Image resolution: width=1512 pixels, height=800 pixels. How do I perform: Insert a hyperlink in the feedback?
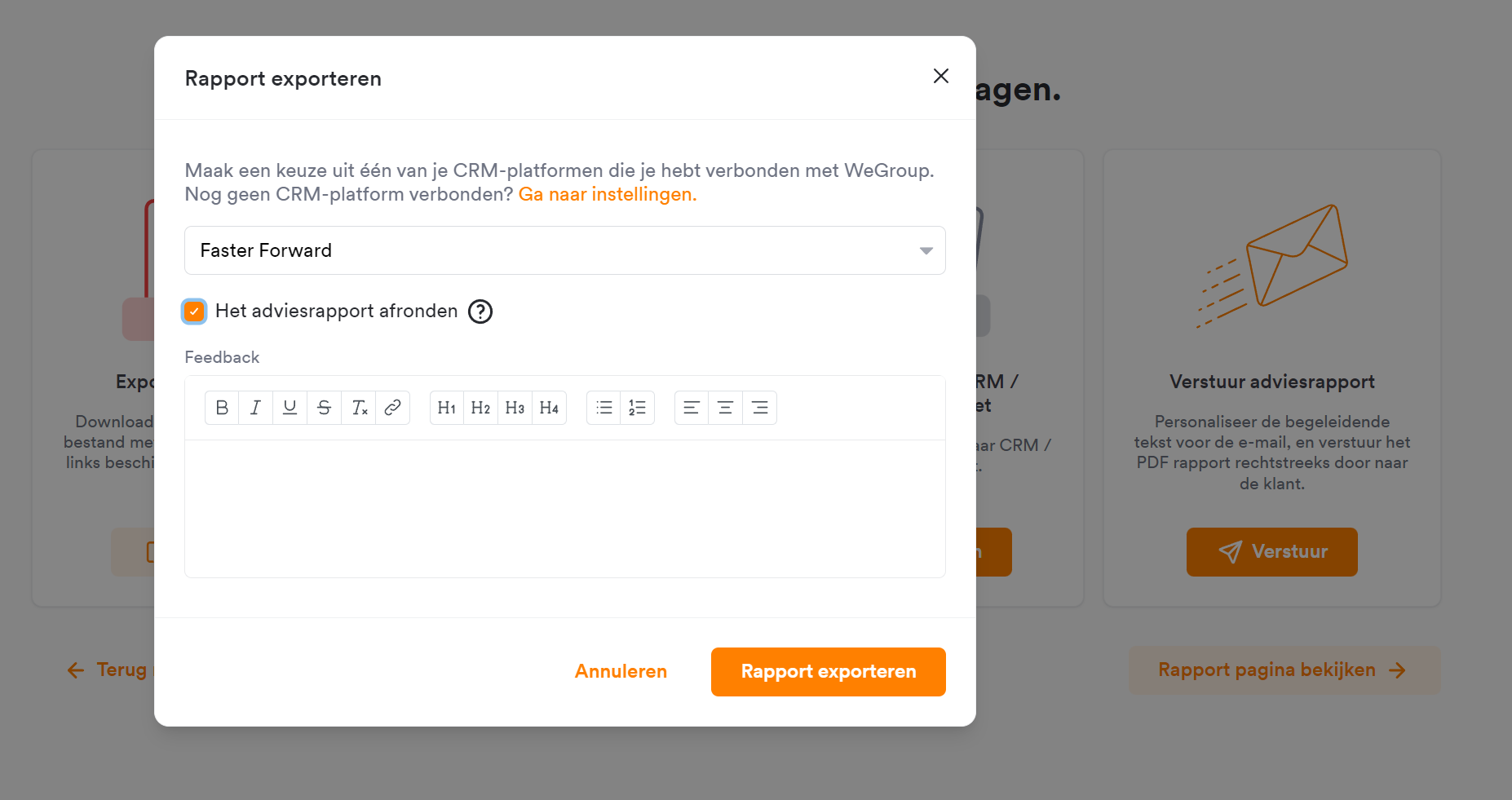coord(392,408)
